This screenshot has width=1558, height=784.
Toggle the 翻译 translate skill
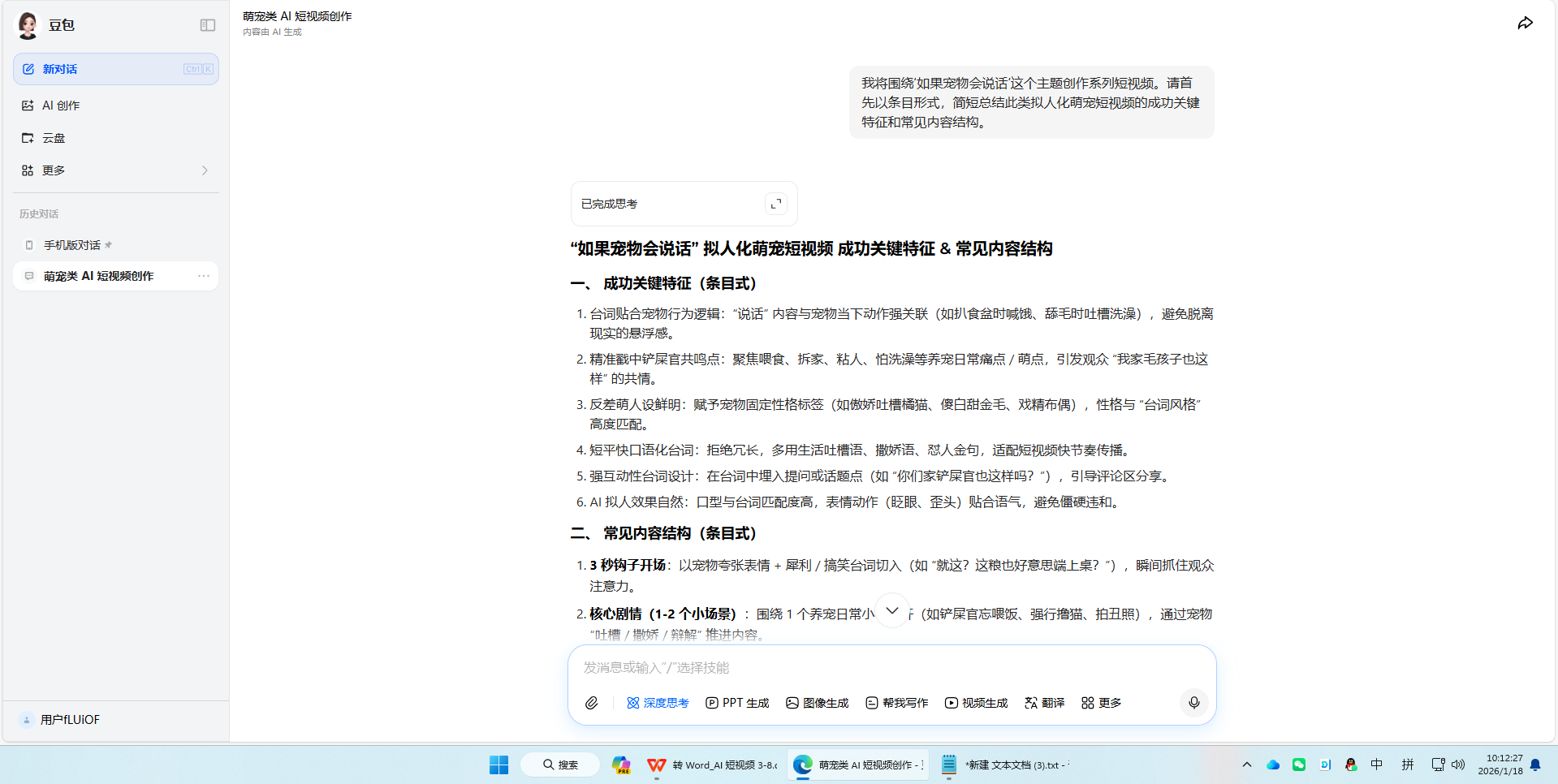(x=1044, y=703)
